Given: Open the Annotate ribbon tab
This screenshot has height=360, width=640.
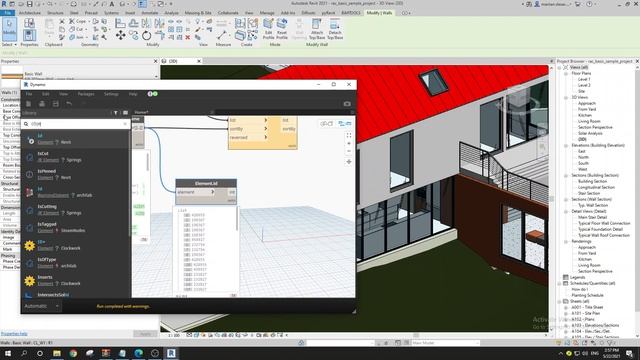Looking at the screenshot, I should coord(150,13).
